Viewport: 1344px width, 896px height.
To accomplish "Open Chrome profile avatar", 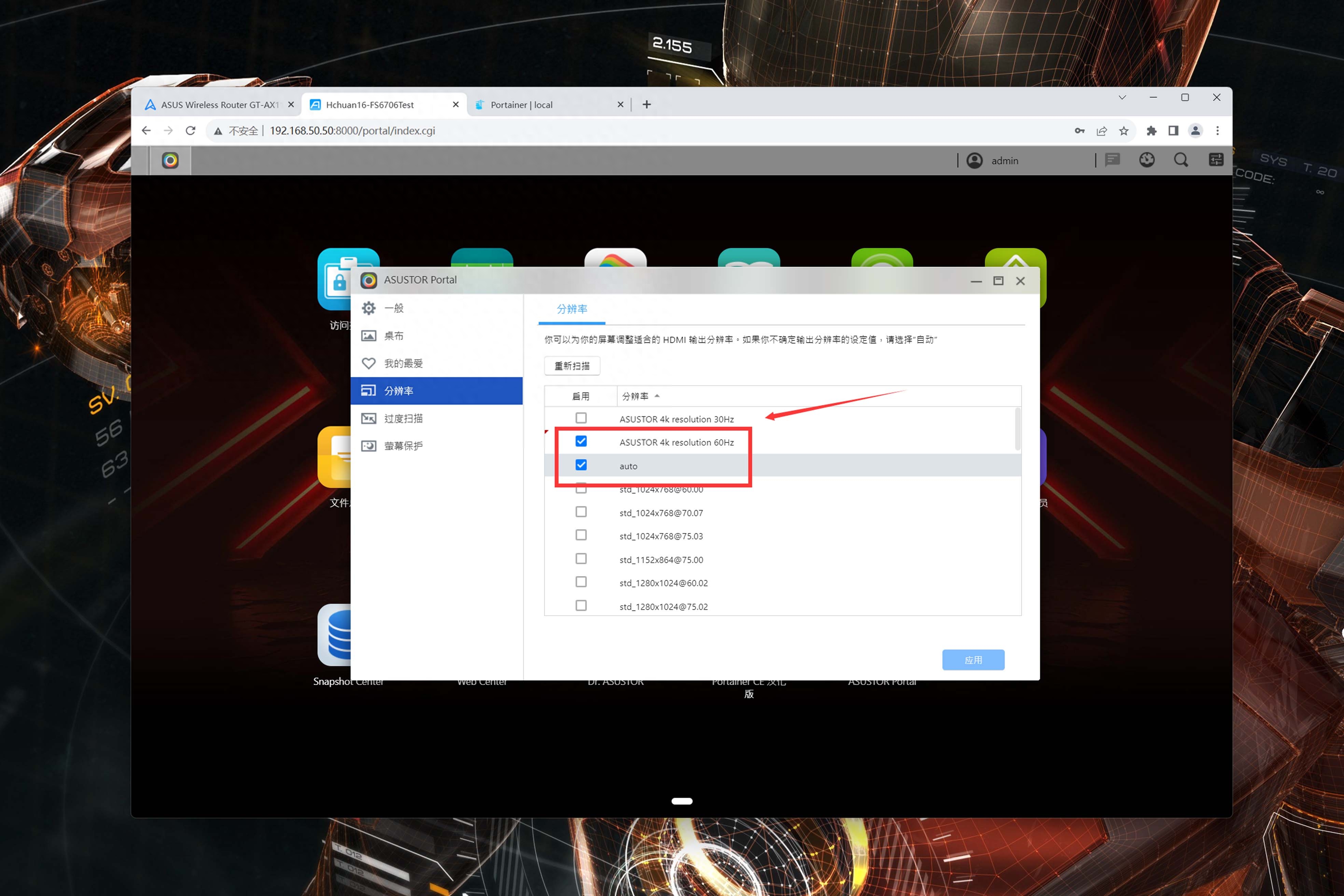I will pos(1195,131).
